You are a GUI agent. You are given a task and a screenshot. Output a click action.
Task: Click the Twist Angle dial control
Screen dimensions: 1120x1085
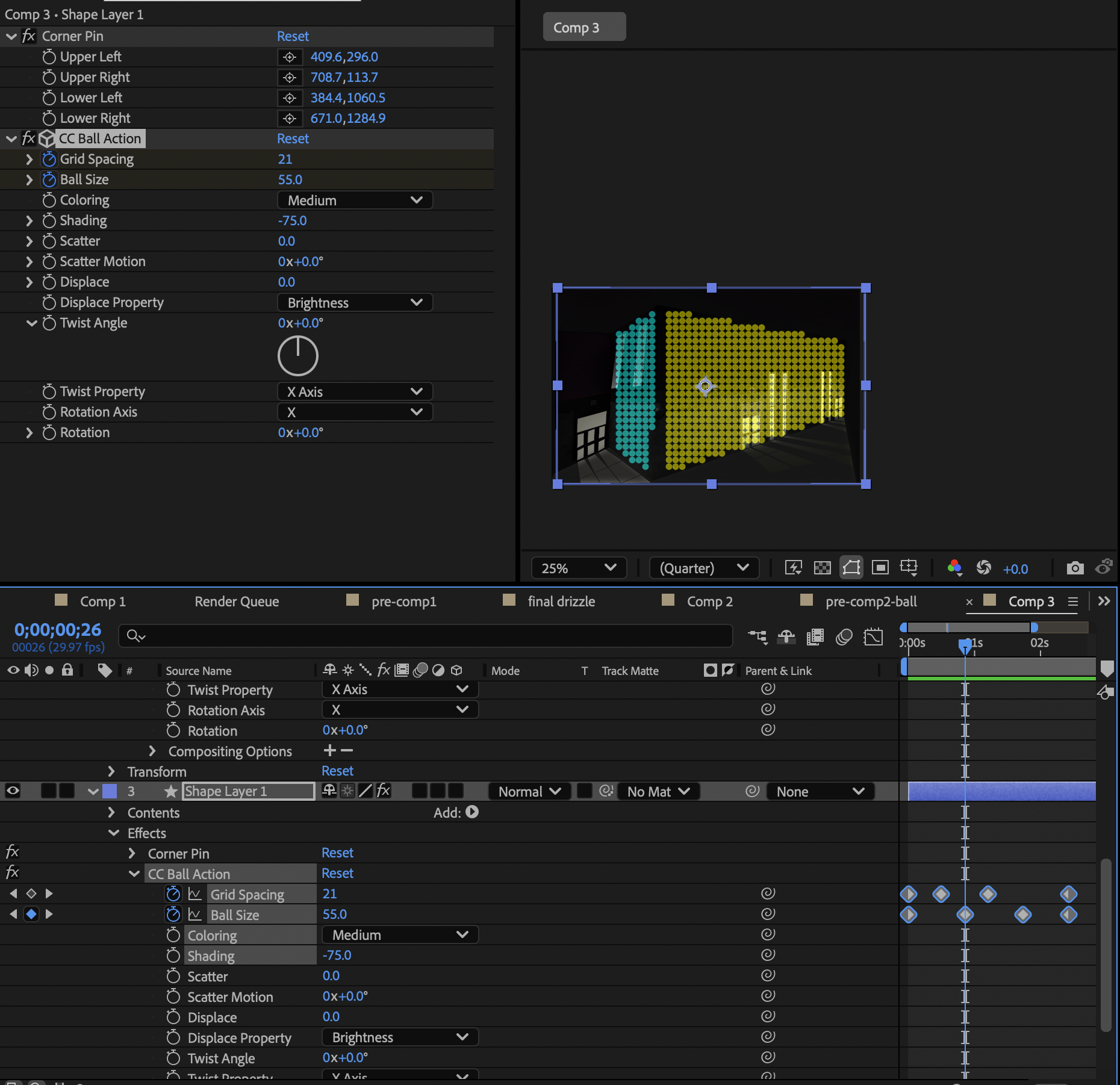297,356
